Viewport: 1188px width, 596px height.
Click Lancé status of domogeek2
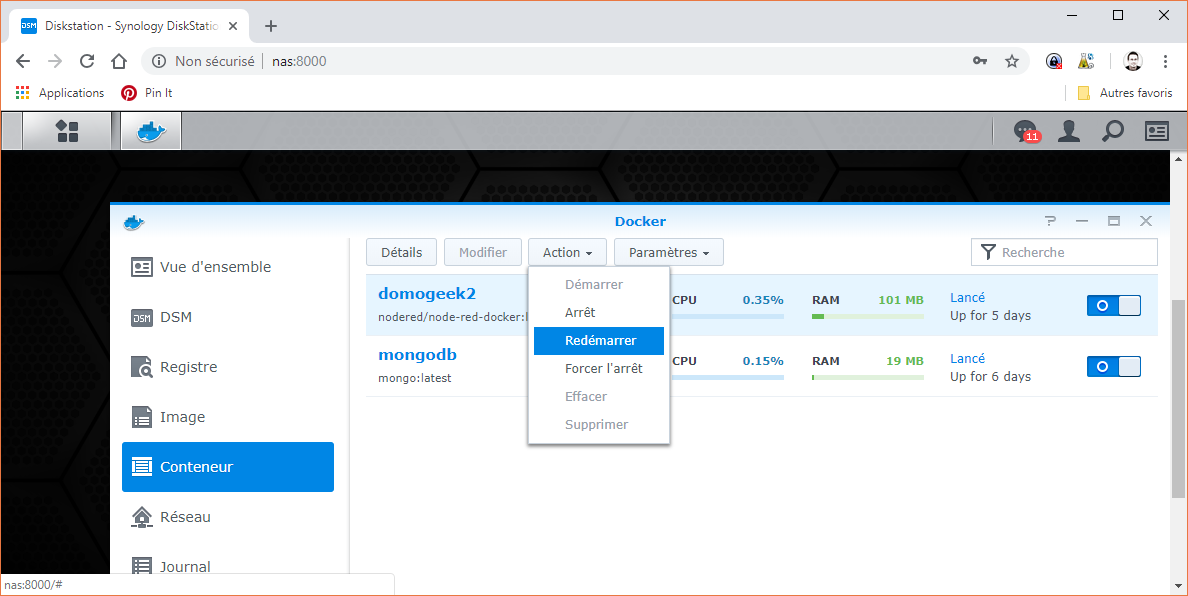click(x=968, y=298)
